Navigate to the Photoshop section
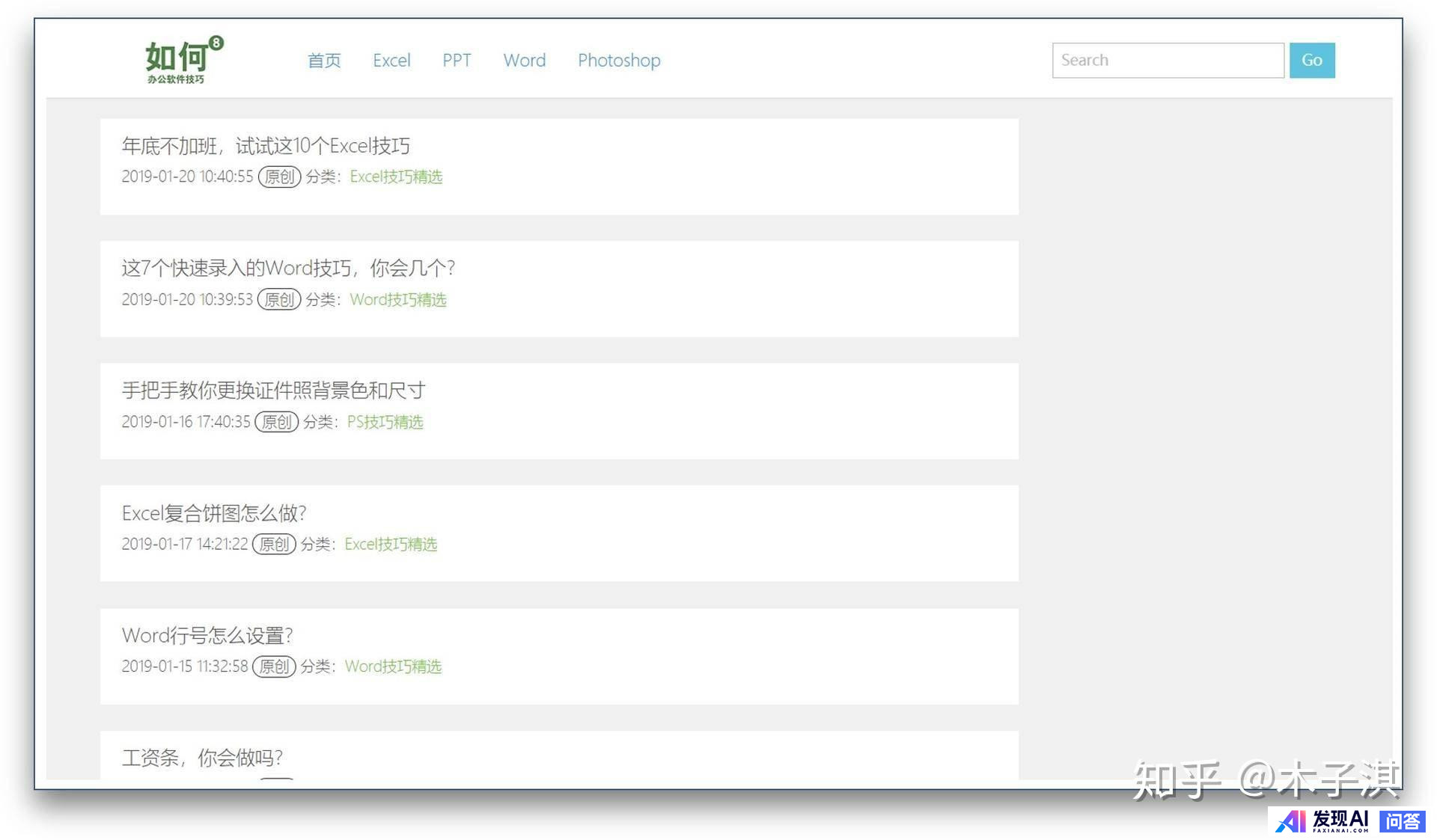This screenshot has height=840, width=1437. click(x=619, y=61)
